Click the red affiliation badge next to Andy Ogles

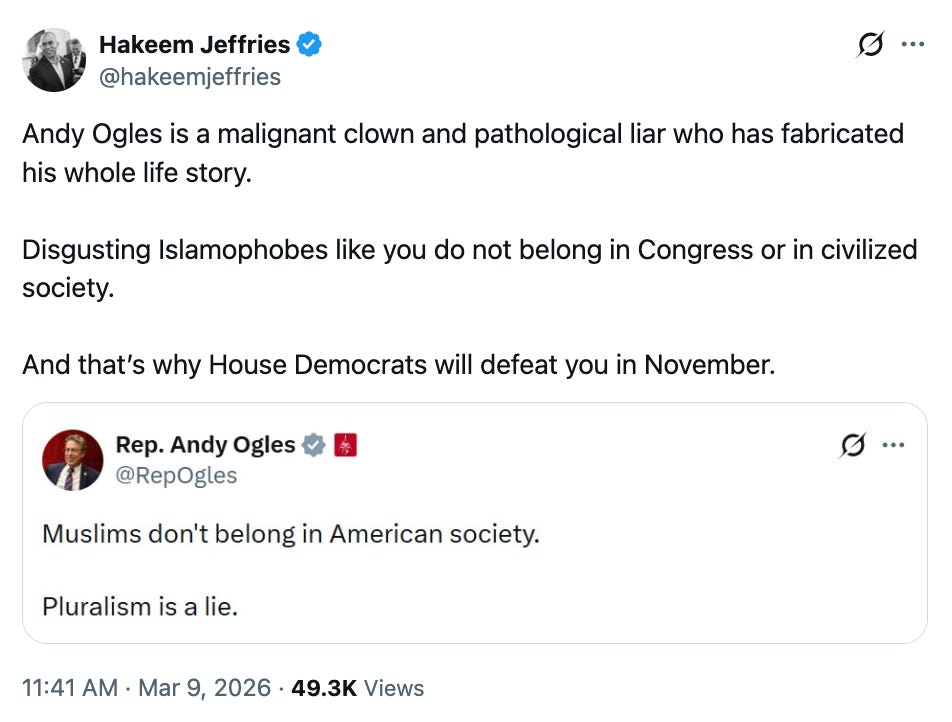pyautogui.click(x=345, y=445)
